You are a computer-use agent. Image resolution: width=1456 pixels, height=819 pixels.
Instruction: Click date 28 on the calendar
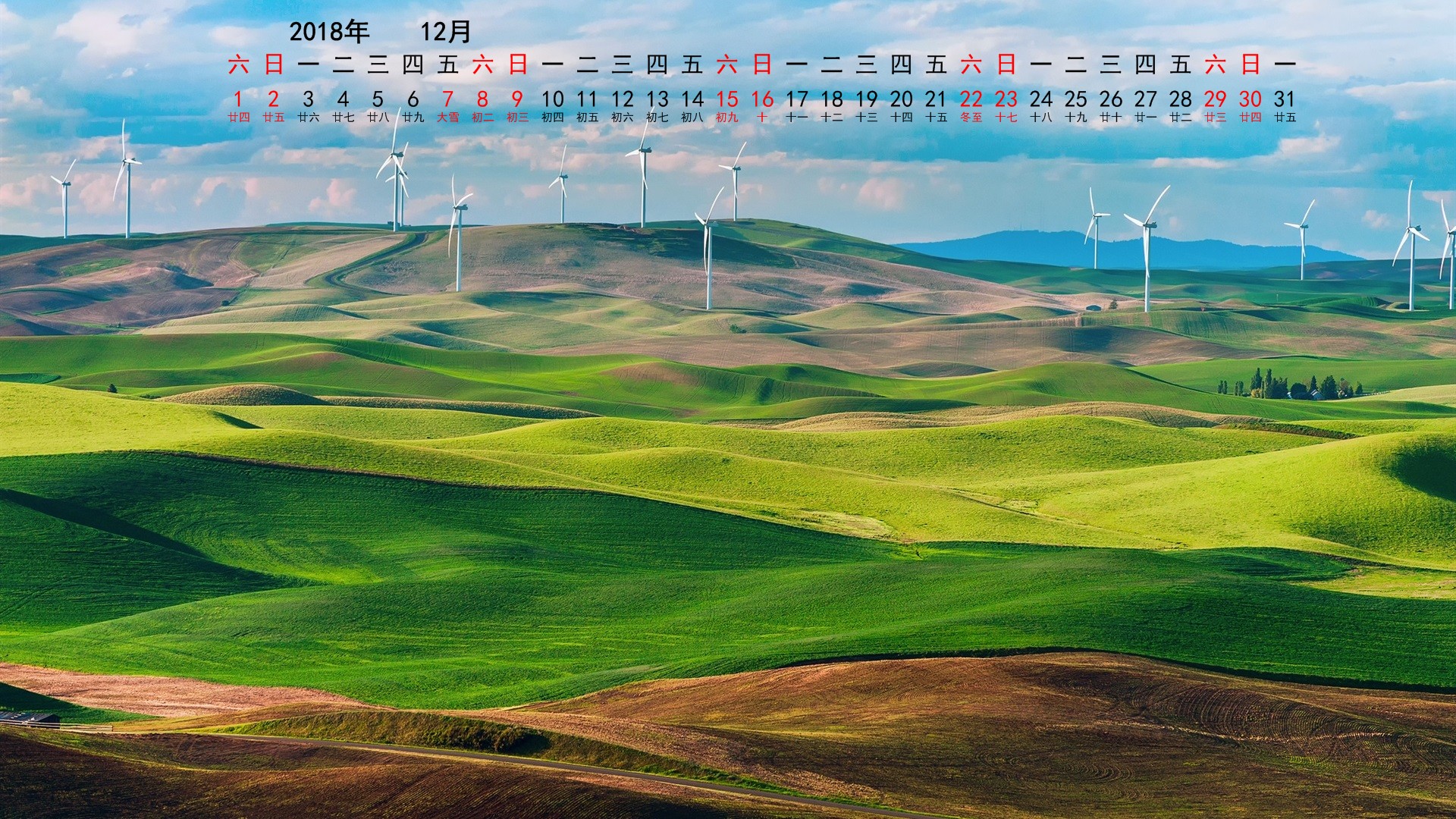point(1180,99)
